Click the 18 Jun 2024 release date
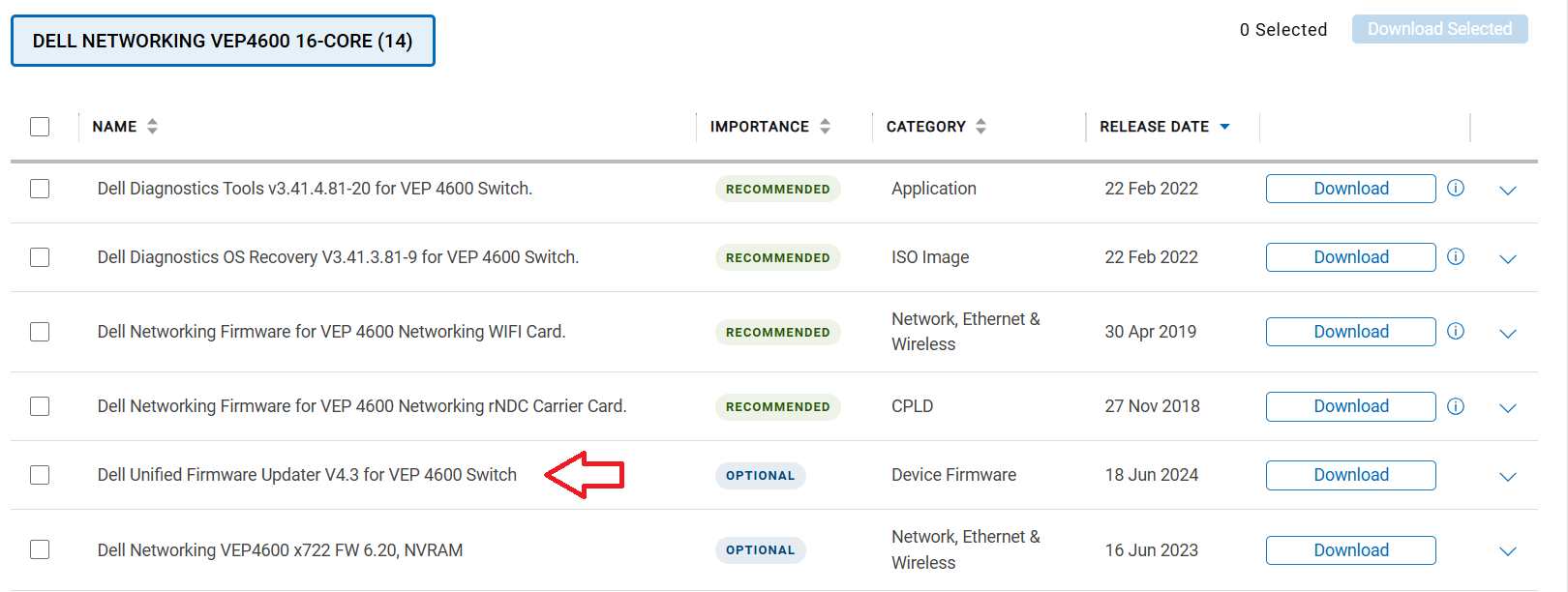This screenshot has height=592, width=1568. [1152, 475]
